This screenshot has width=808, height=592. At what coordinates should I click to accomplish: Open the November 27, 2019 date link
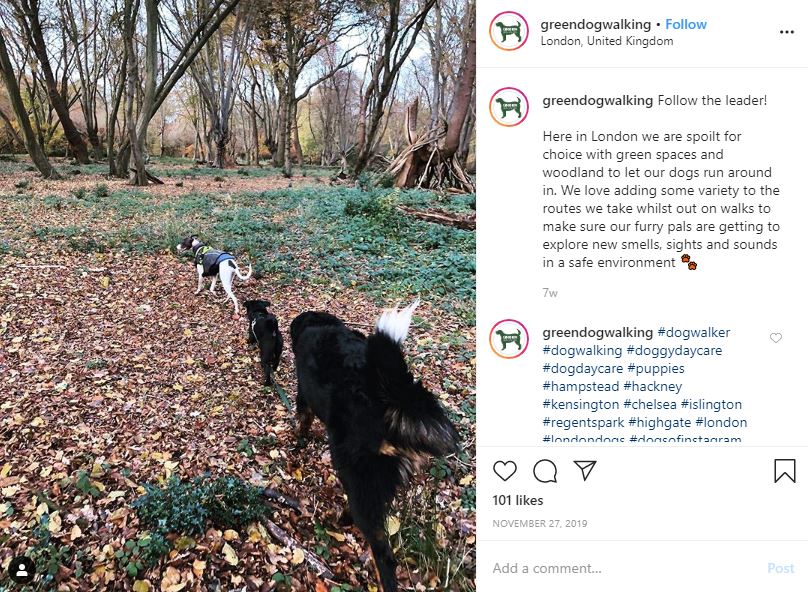coord(540,523)
